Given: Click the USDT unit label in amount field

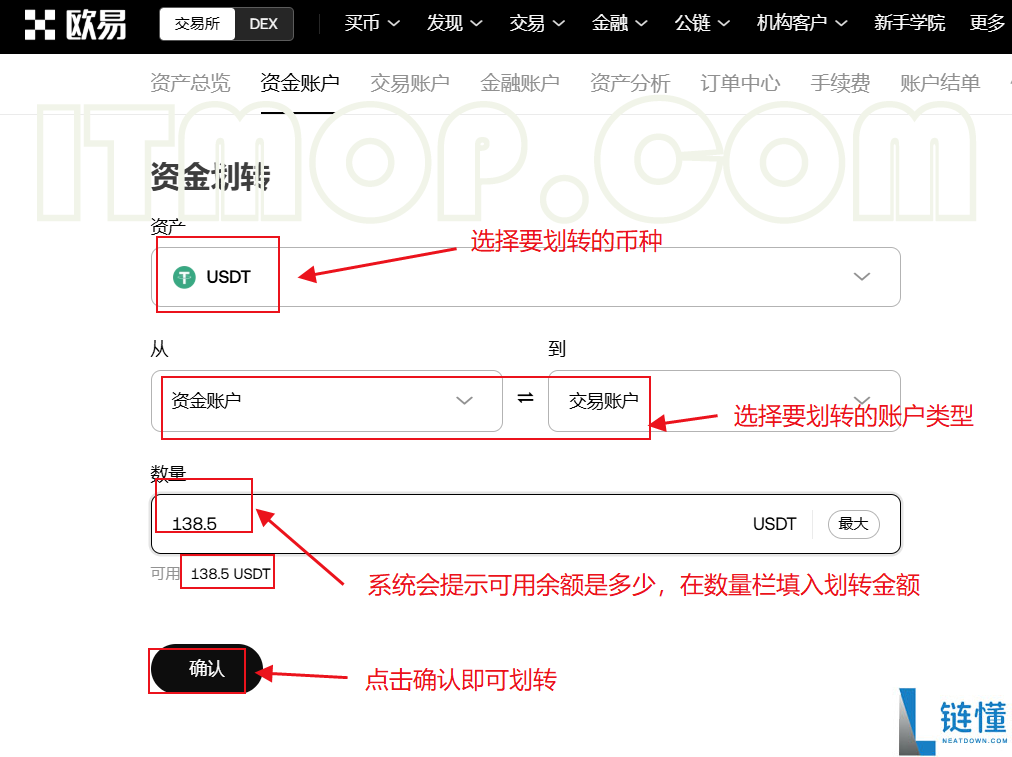Looking at the screenshot, I should click(x=774, y=524).
